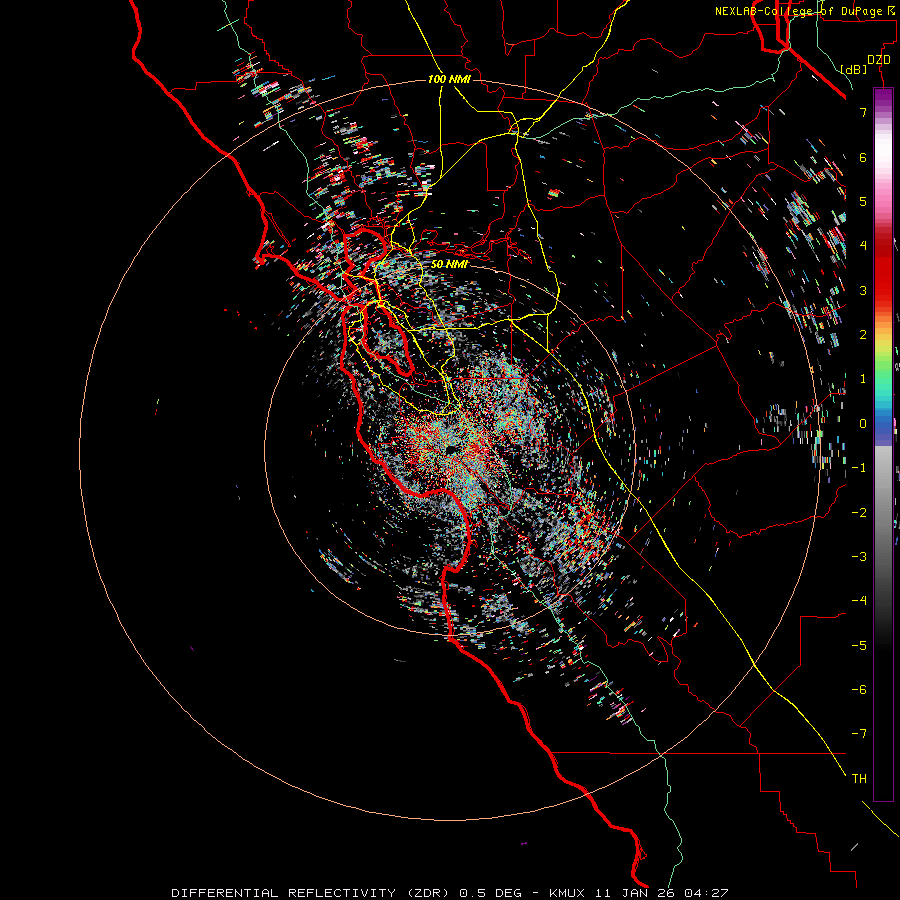Click the 3 value on the color scale
Viewport: 900px width, 900px height.
tap(863, 290)
